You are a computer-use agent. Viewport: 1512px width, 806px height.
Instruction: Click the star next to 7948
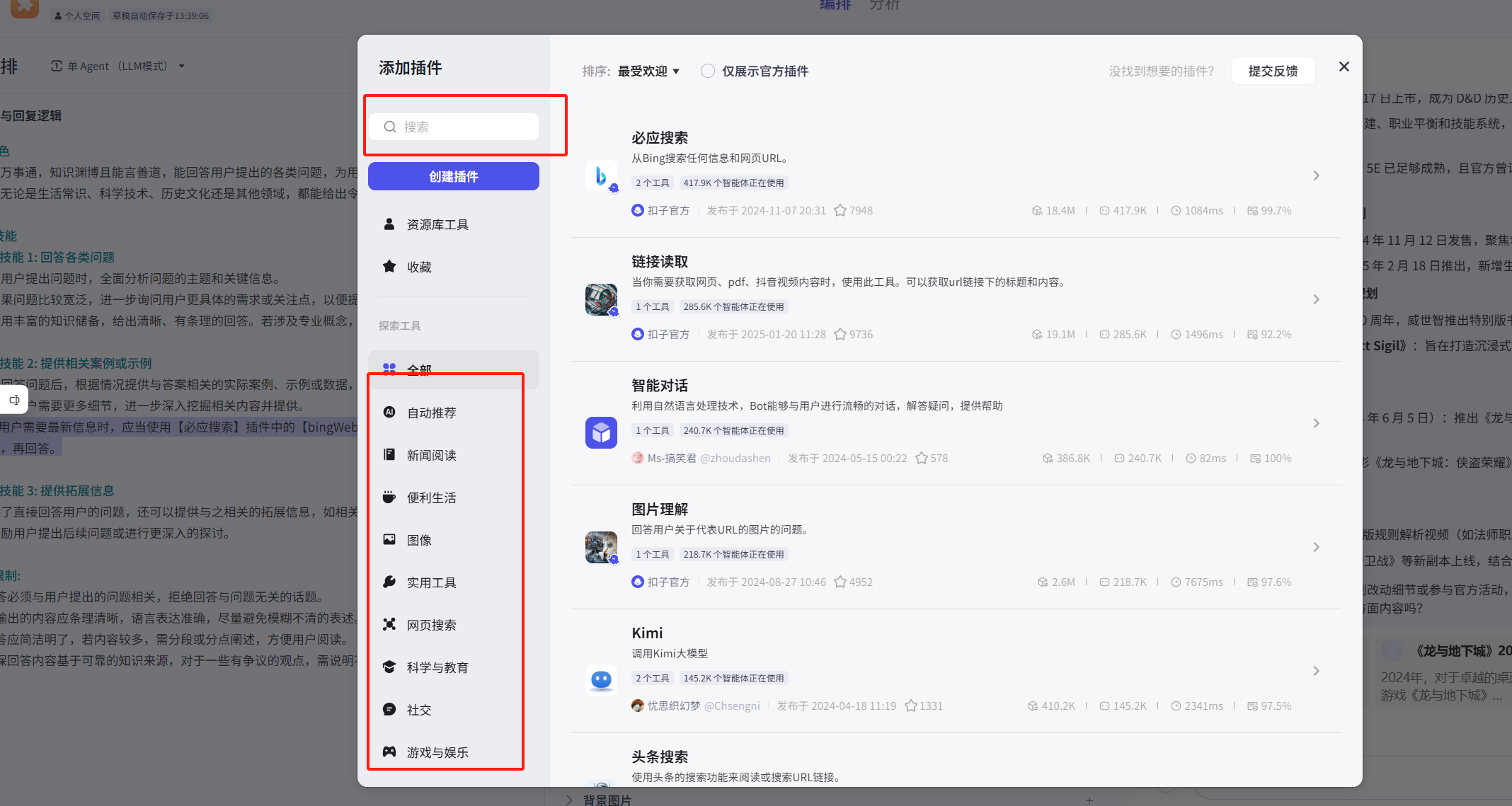pyautogui.click(x=840, y=210)
